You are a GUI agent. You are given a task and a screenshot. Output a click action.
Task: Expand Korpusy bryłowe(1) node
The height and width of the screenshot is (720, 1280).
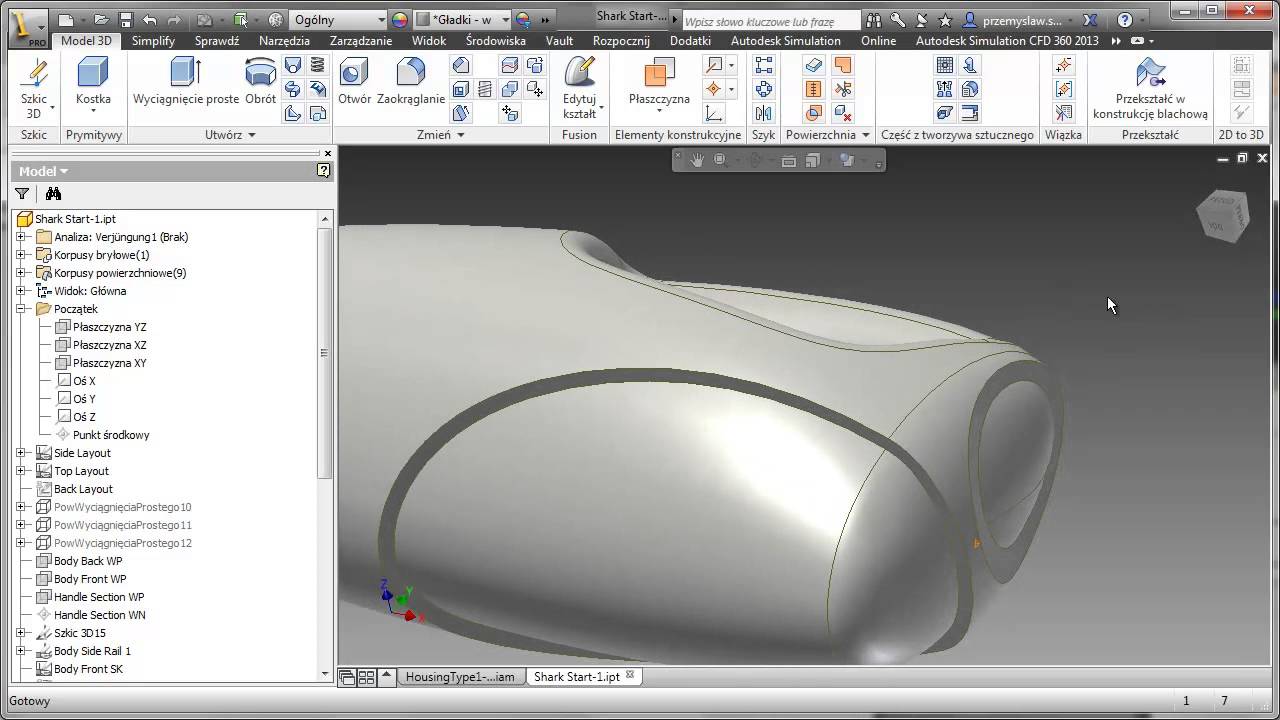21,255
